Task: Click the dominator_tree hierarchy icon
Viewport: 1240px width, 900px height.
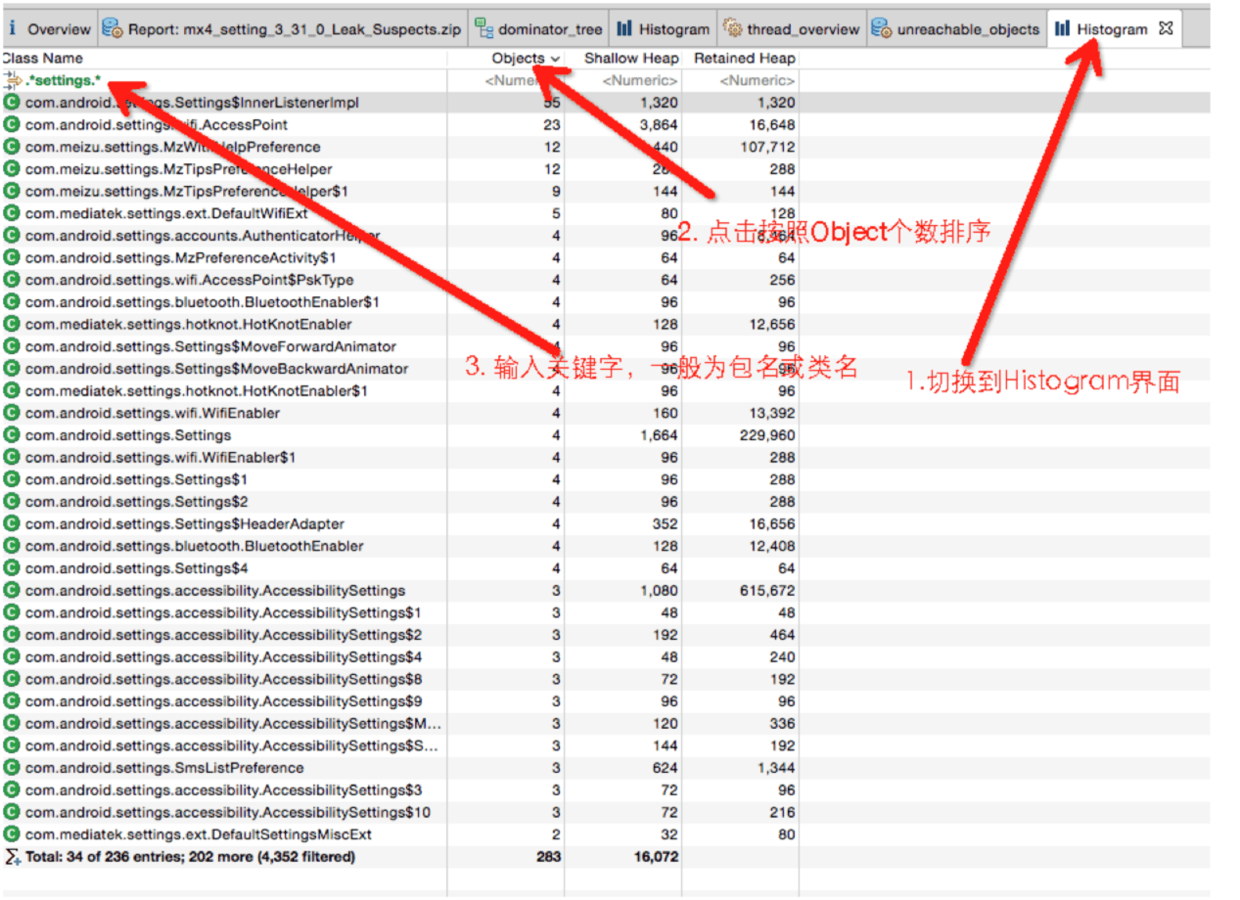Action: 483,28
